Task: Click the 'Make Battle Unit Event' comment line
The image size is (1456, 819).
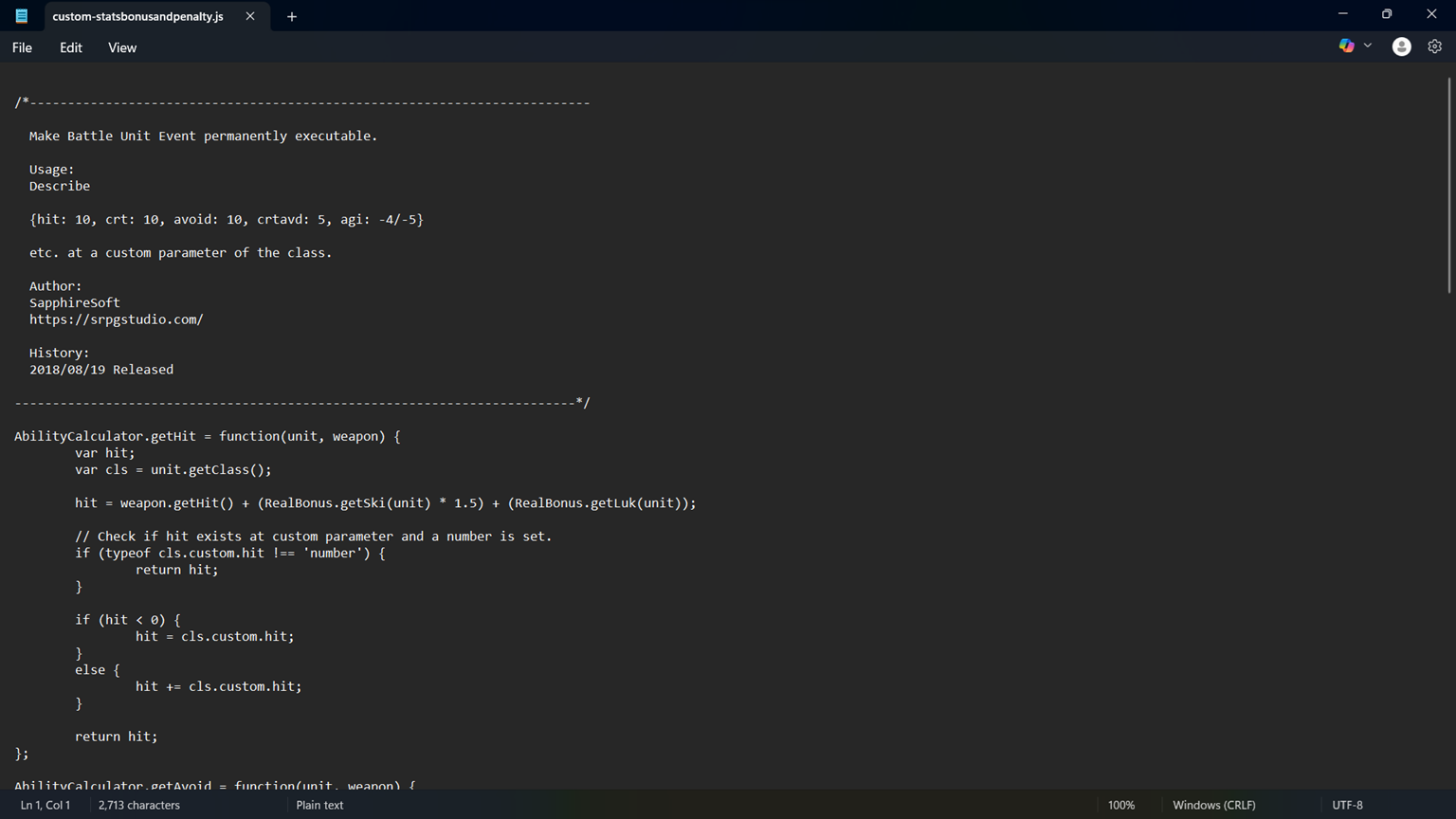Action: point(204,136)
